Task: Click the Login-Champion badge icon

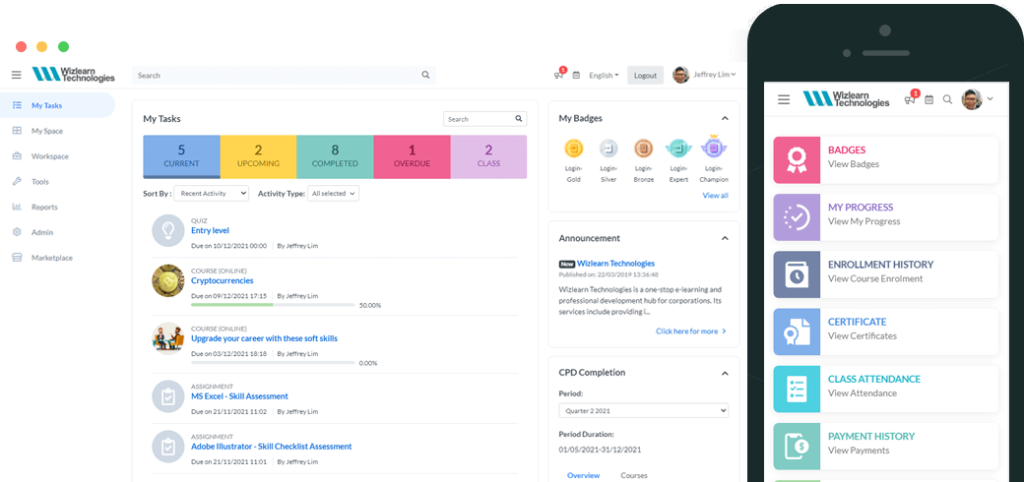Action: [713, 149]
